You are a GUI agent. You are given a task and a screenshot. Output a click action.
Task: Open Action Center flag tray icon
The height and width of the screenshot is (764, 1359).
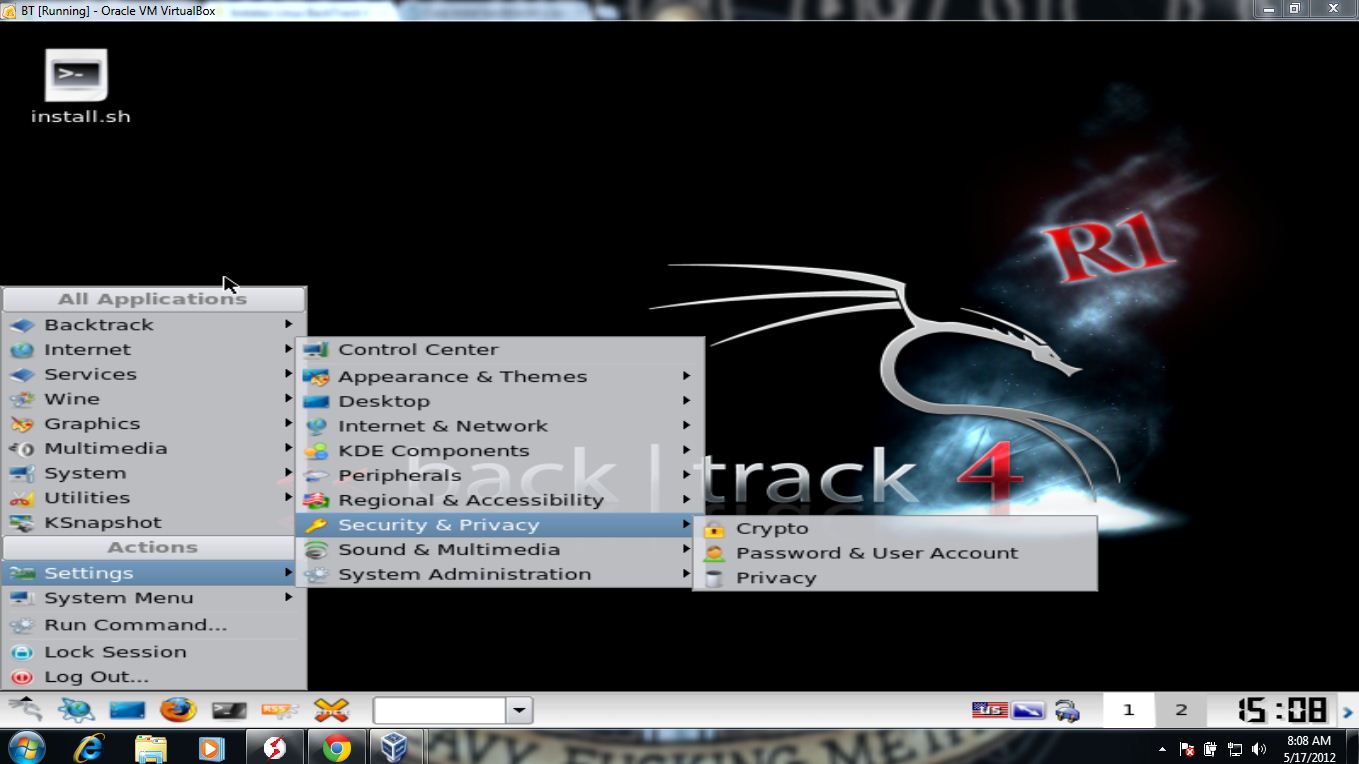pos(1187,749)
